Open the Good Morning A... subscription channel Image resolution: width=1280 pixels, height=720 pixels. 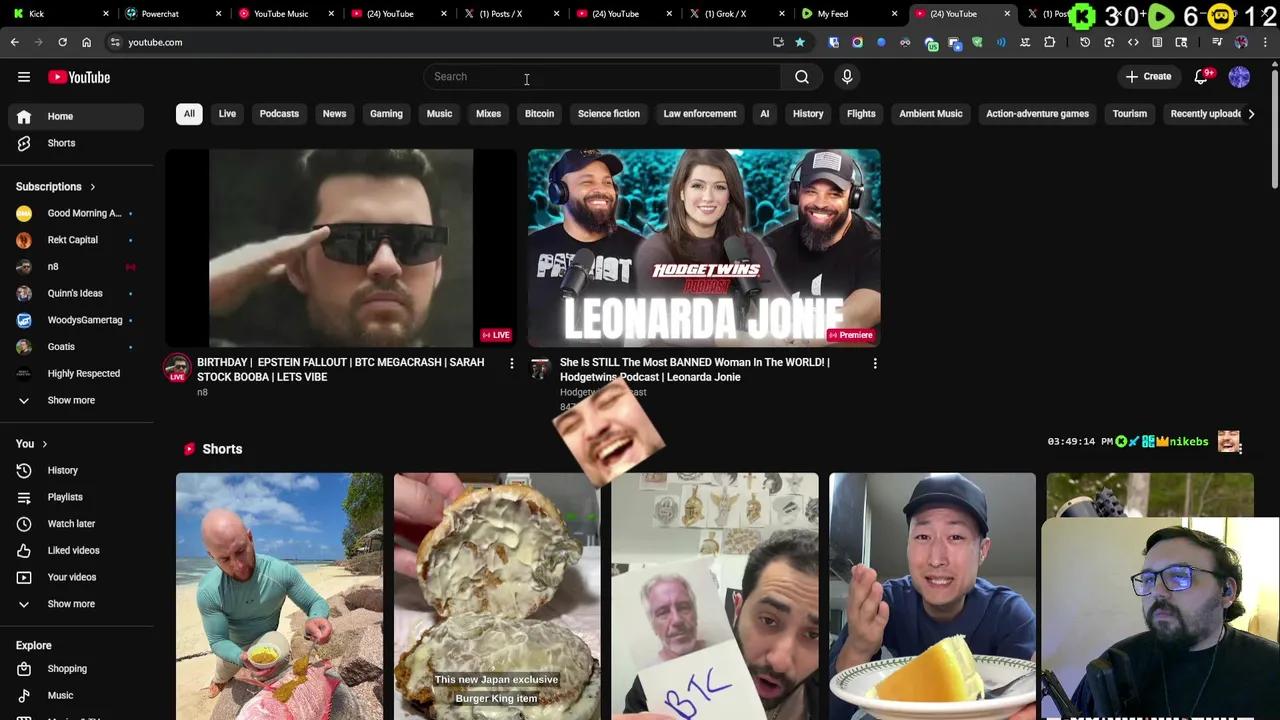click(76, 213)
